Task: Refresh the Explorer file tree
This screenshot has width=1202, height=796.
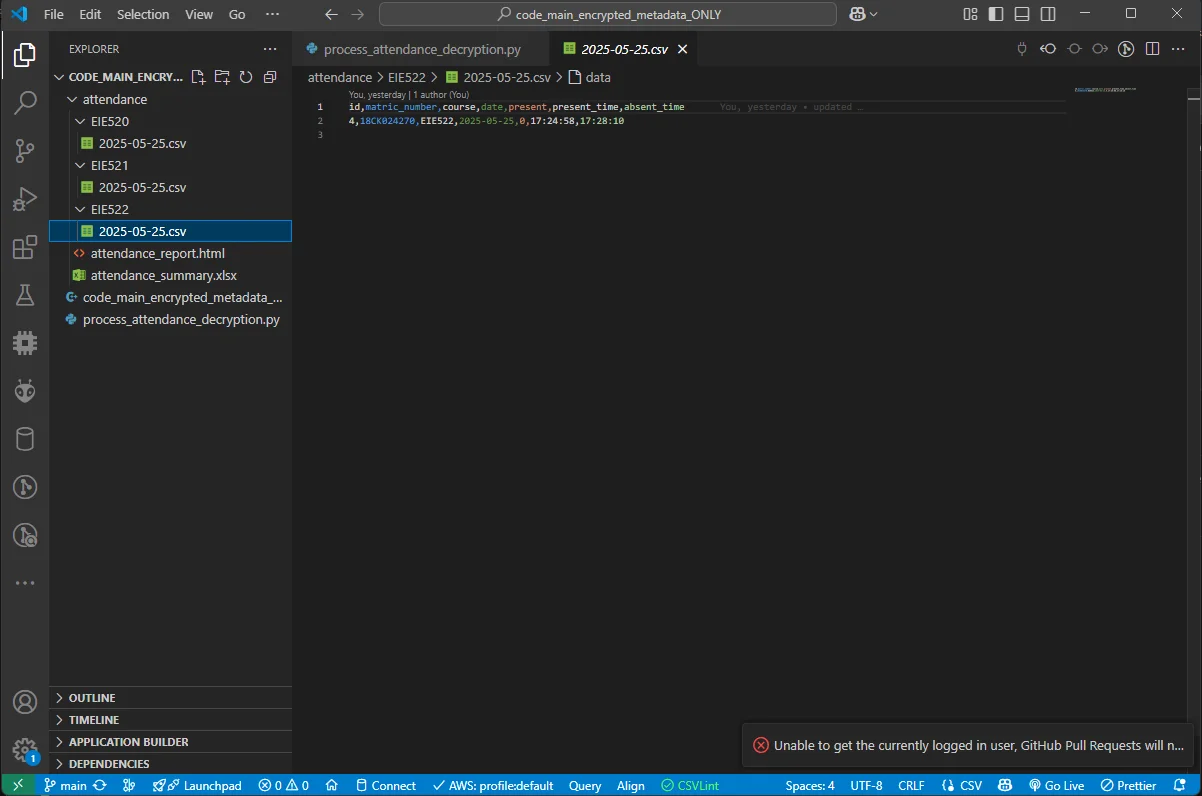Action: [x=245, y=77]
